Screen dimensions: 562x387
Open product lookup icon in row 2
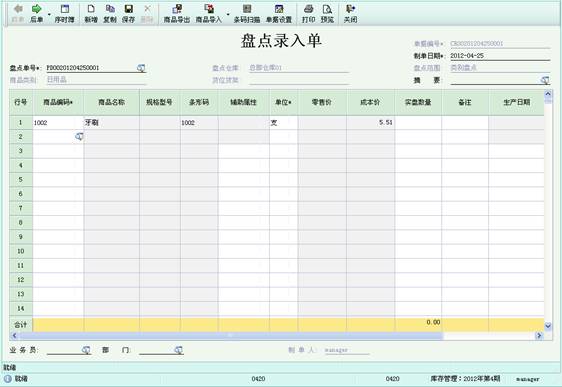[79, 137]
